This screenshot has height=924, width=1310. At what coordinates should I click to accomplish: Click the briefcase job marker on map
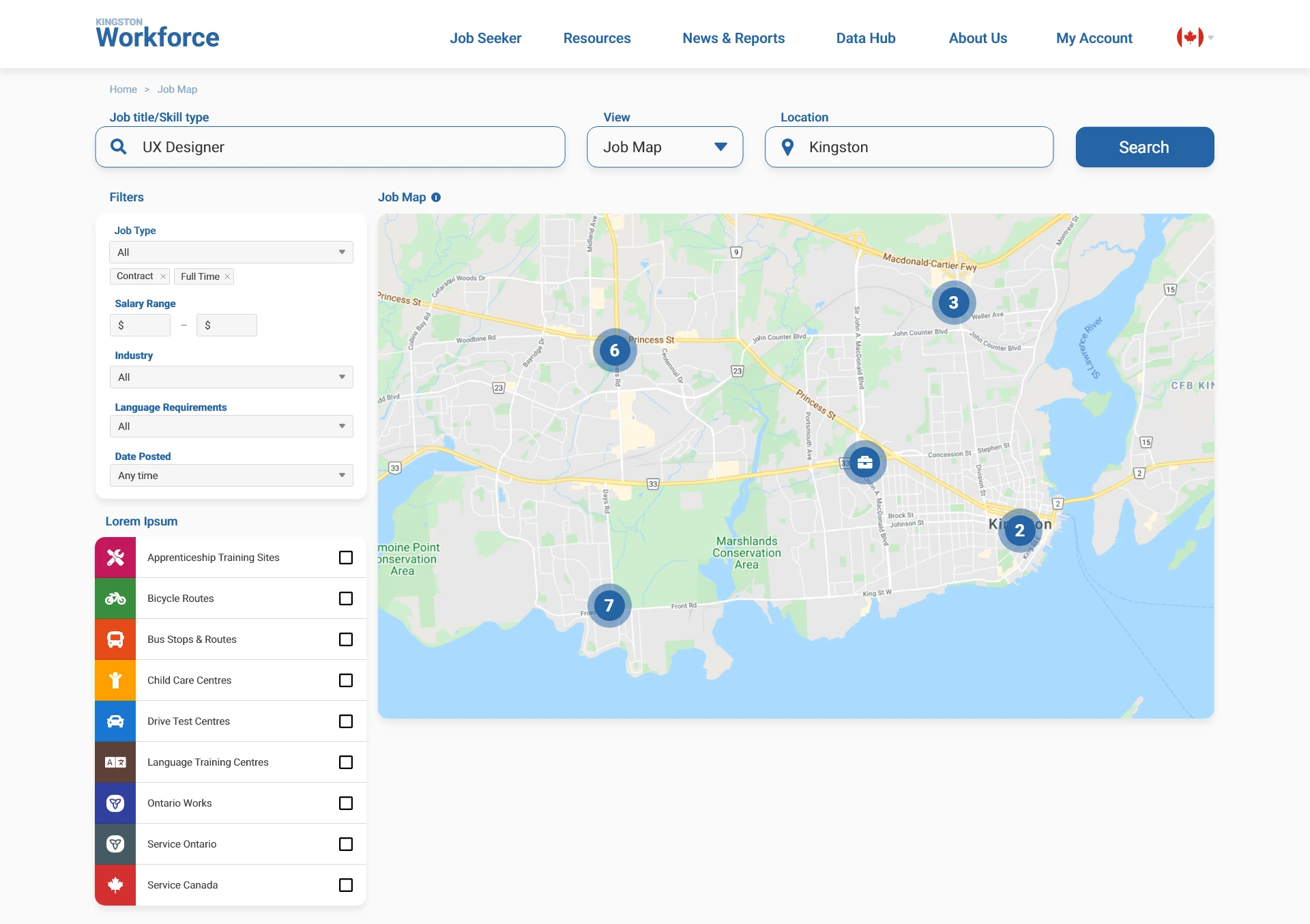864,463
